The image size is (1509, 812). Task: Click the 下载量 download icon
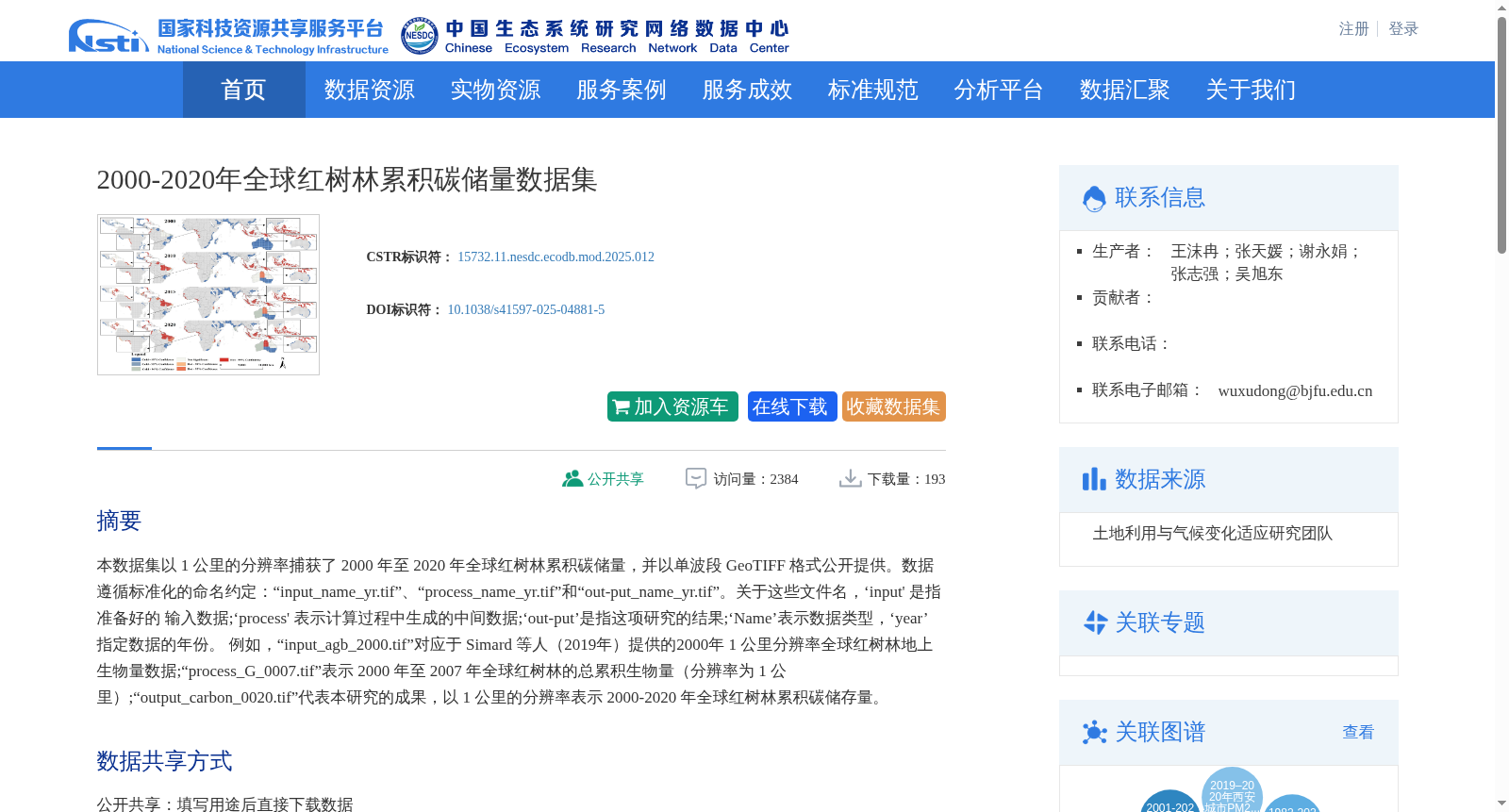tap(850, 479)
